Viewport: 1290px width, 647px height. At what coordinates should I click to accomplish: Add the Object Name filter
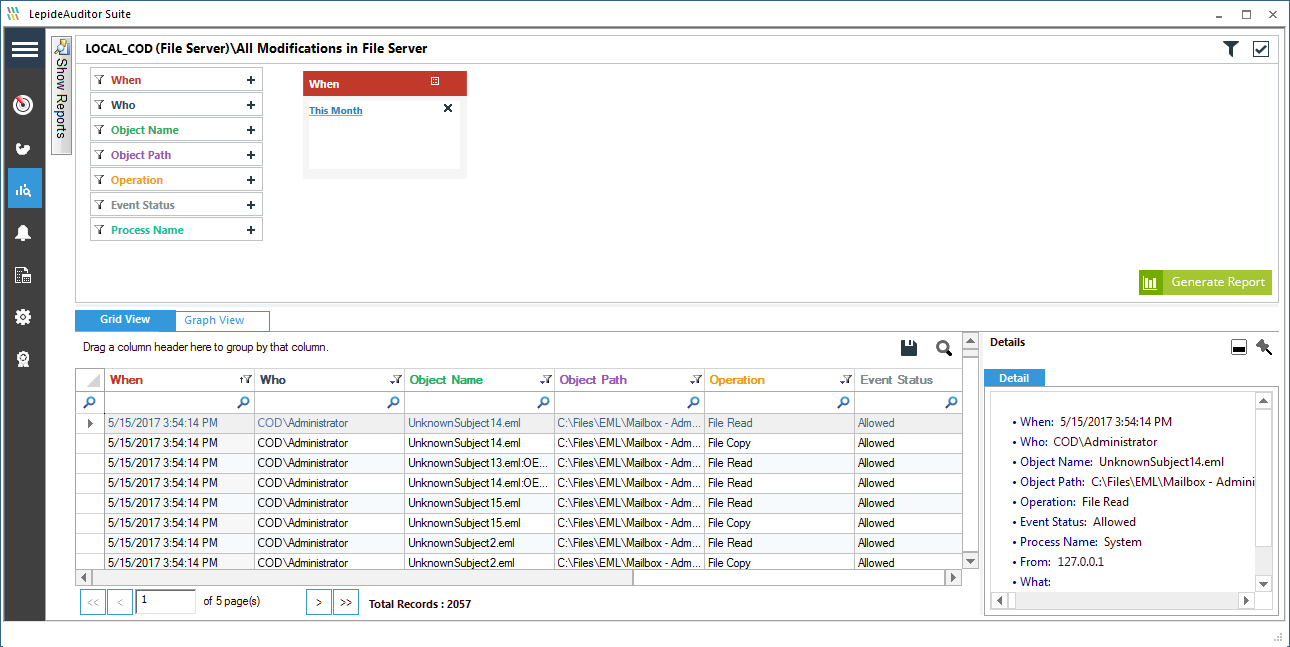point(251,130)
